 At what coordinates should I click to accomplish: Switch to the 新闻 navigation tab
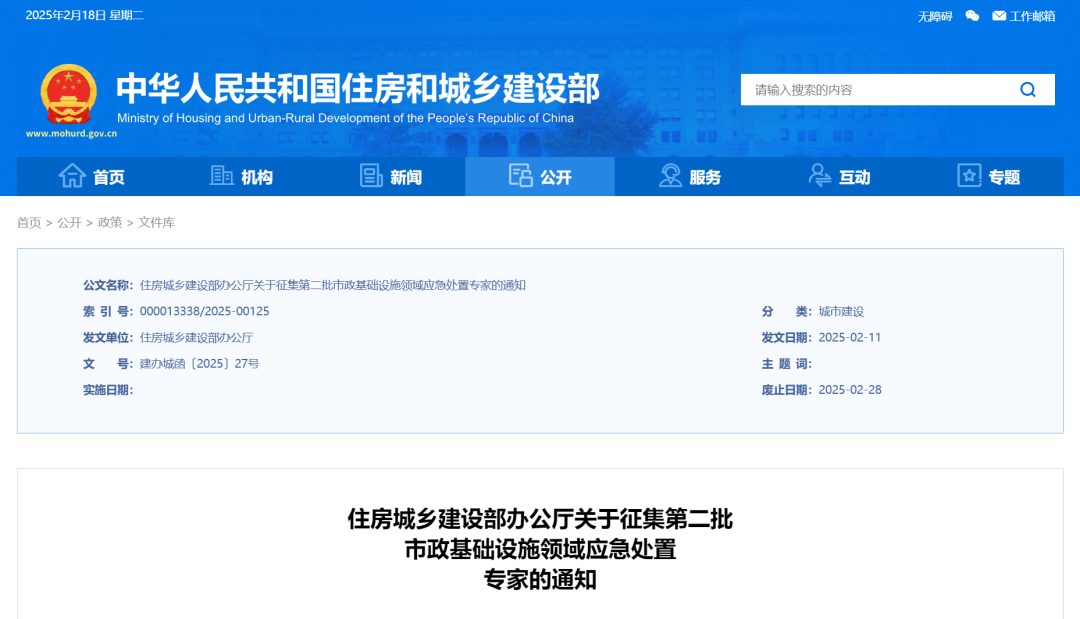click(391, 176)
